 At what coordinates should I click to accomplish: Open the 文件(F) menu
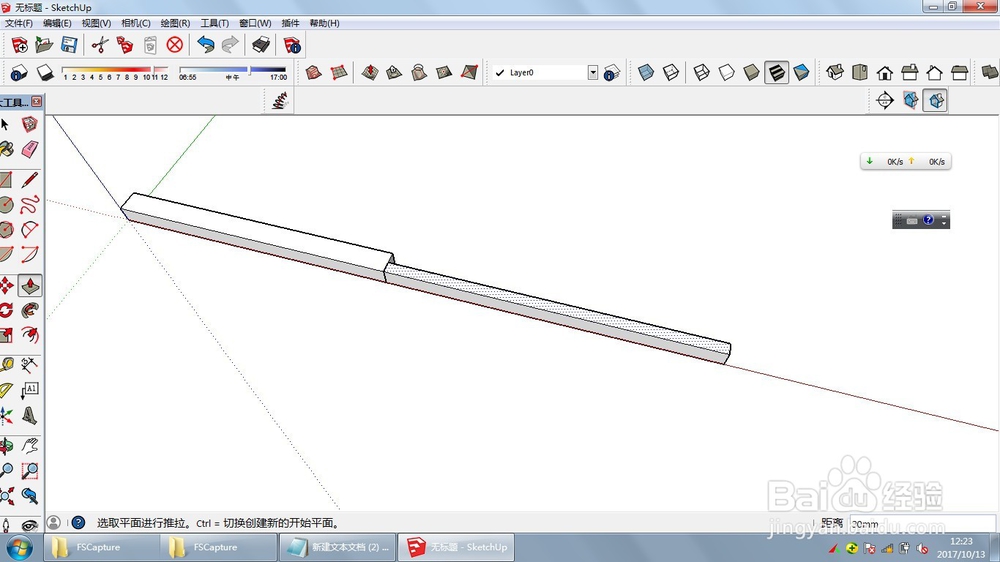(x=18, y=23)
